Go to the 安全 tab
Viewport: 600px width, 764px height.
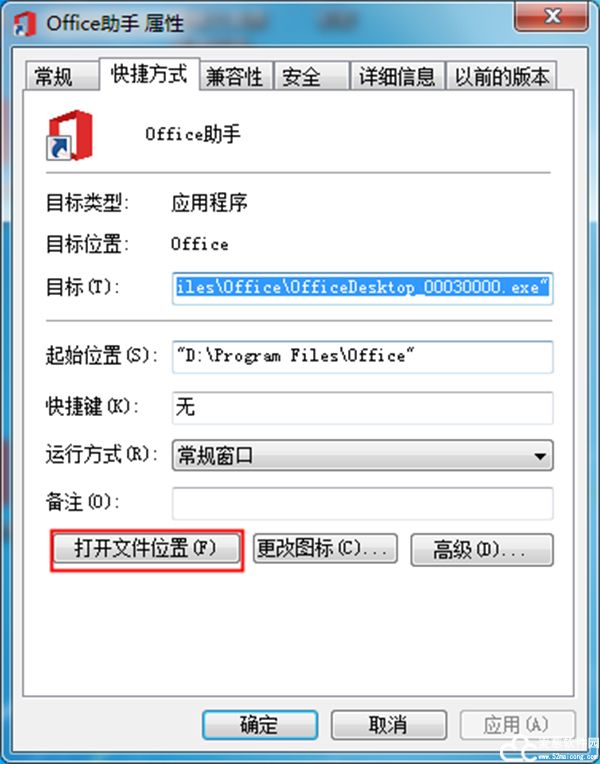[311, 76]
